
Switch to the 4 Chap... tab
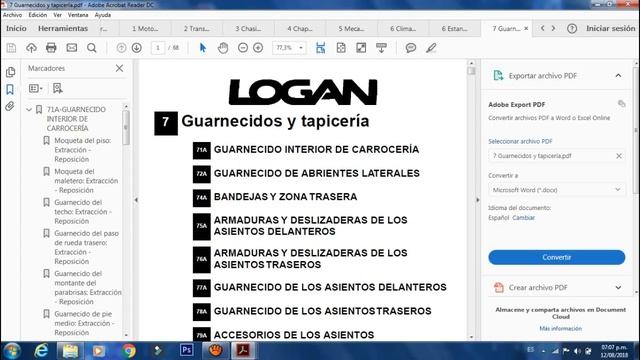coord(300,29)
